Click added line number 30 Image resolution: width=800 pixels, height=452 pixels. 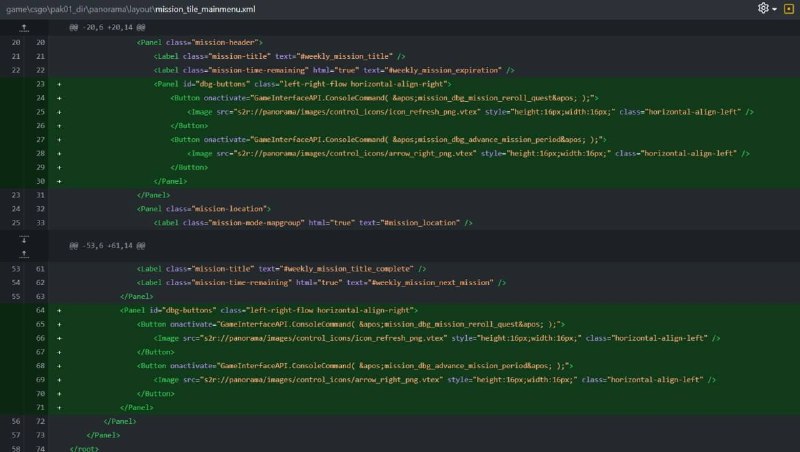point(40,181)
